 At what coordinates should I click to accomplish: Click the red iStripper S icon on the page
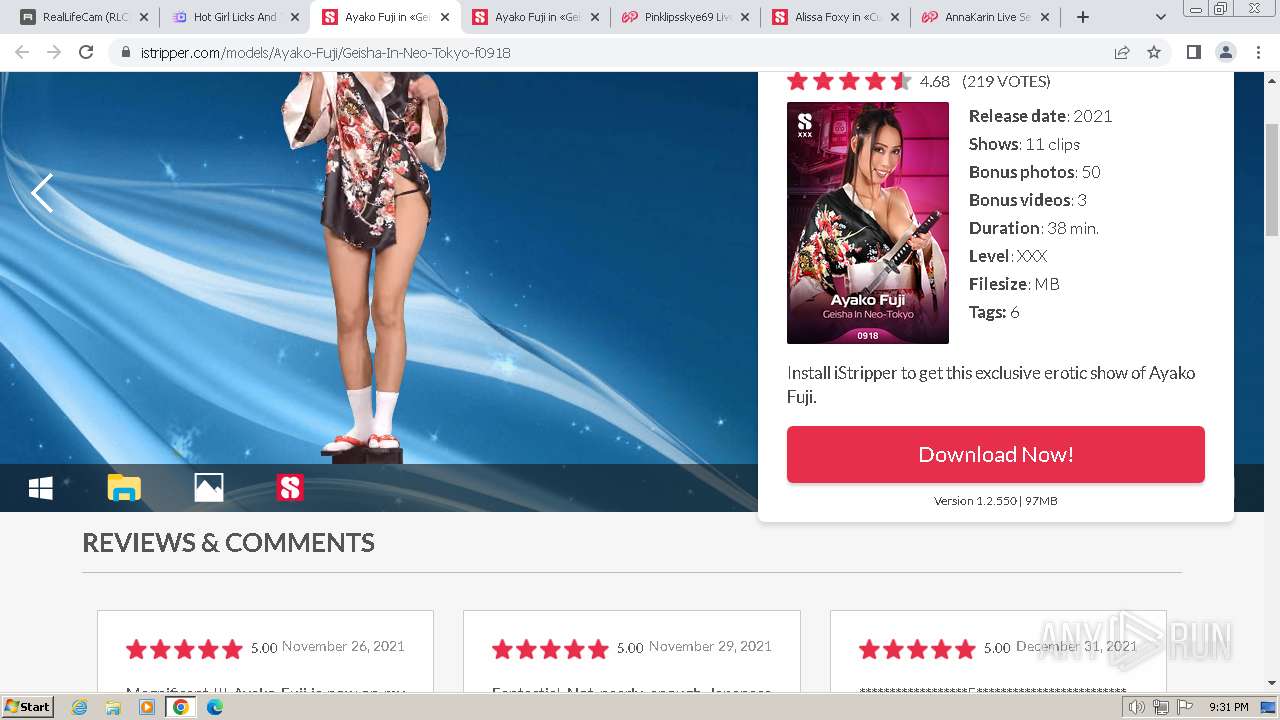[x=290, y=488]
